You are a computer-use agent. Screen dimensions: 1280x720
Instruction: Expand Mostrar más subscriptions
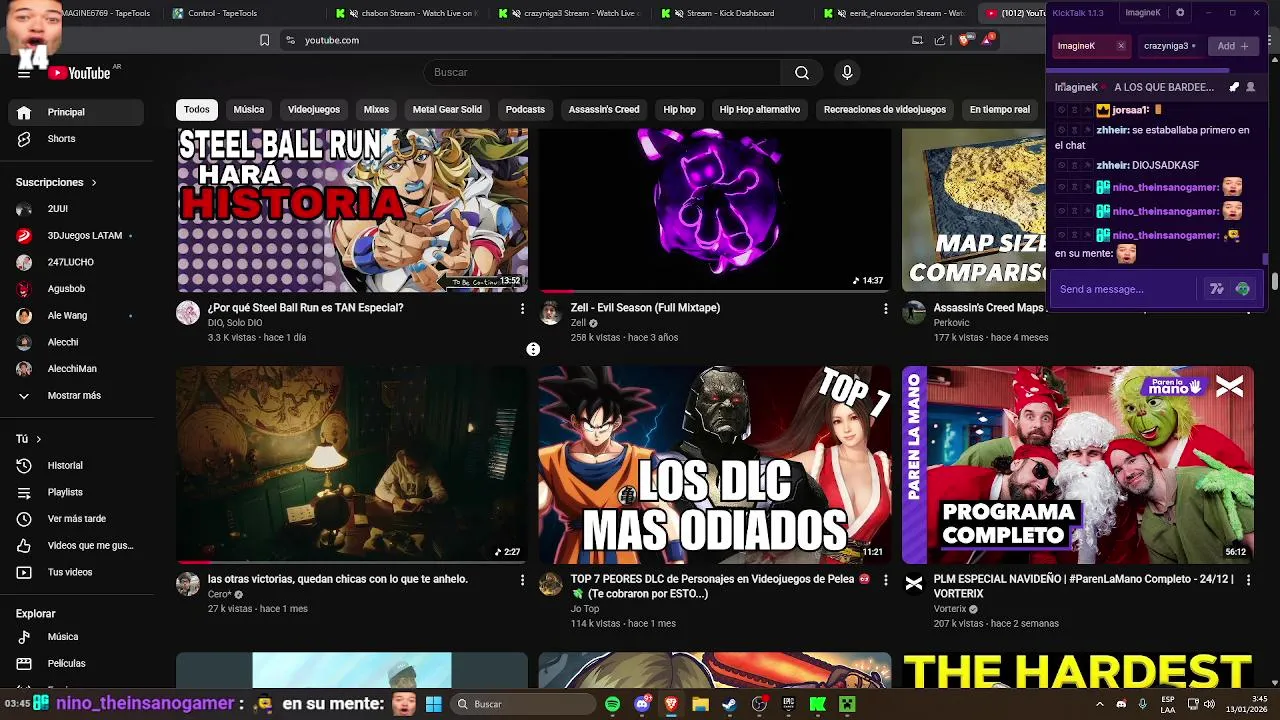pos(76,395)
